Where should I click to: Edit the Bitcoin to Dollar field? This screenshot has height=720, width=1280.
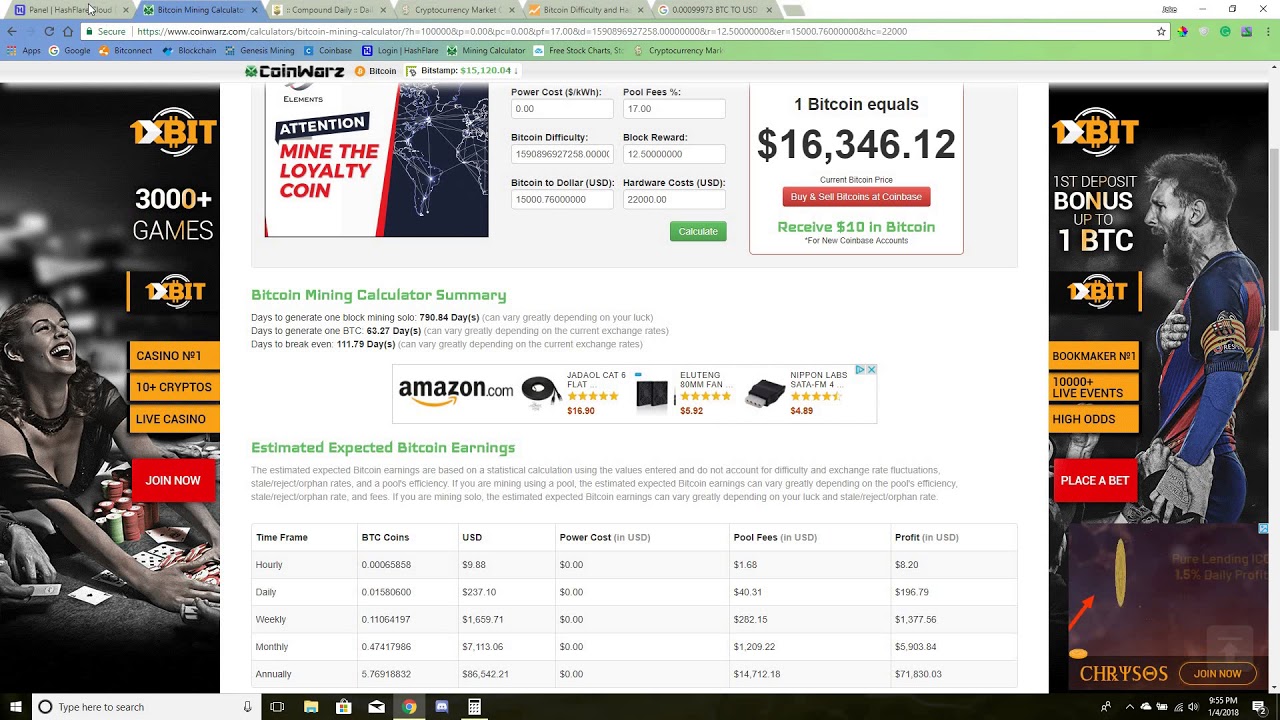(562, 199)
